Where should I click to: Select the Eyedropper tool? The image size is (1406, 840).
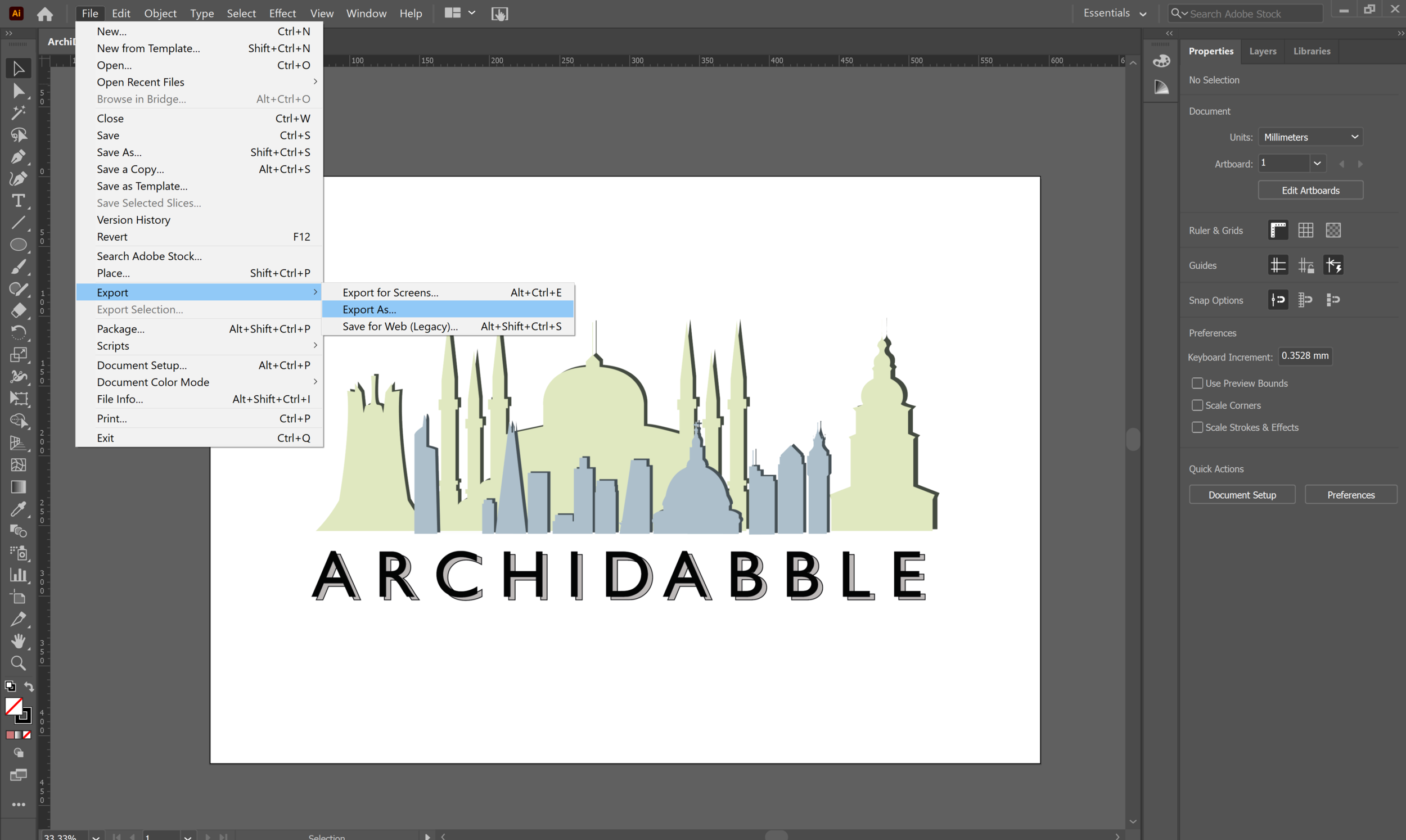(18, 509)
